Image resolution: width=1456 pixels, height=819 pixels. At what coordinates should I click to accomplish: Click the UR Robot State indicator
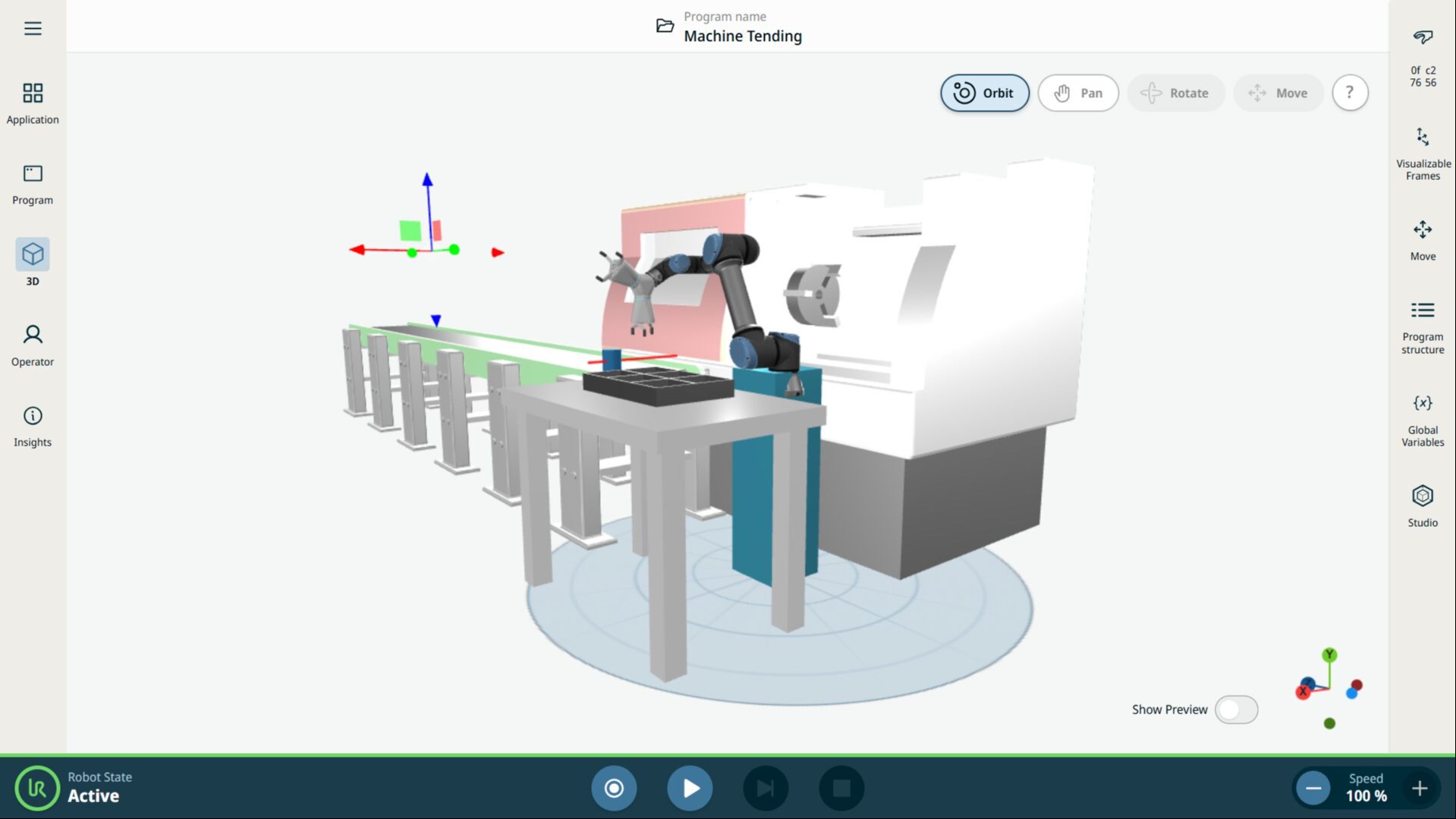pyautogui.click(x=37, y=788)
